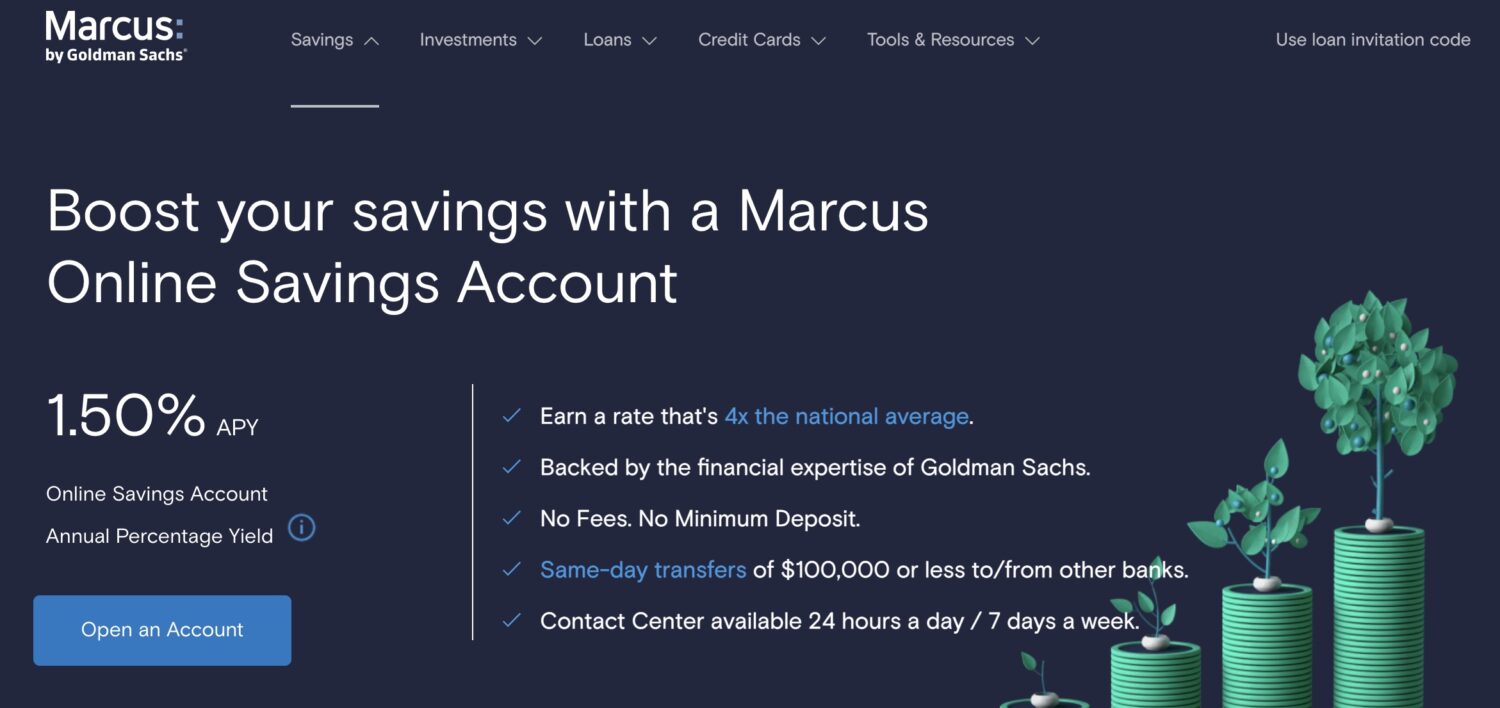Click the Same-day transfers link
1500x708 pixels.
(643, 569)
